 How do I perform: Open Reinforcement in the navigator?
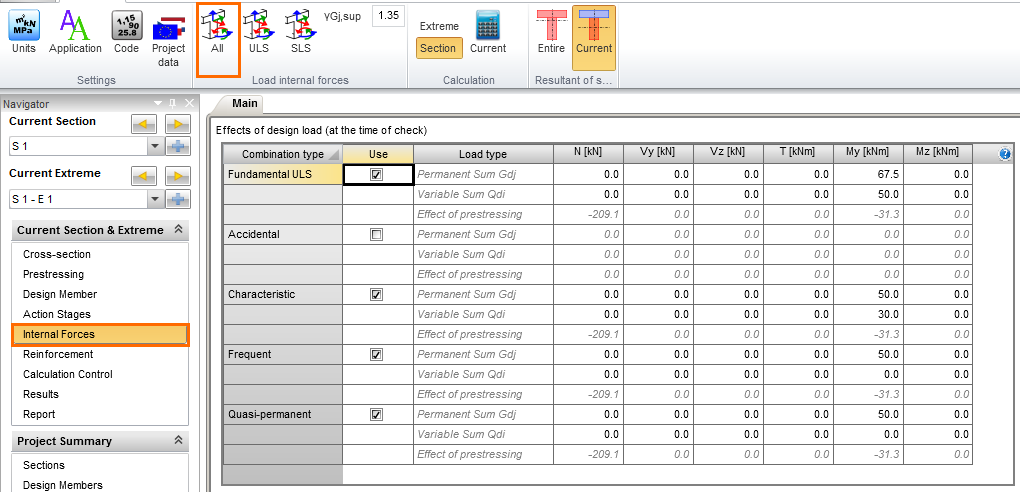58,354
